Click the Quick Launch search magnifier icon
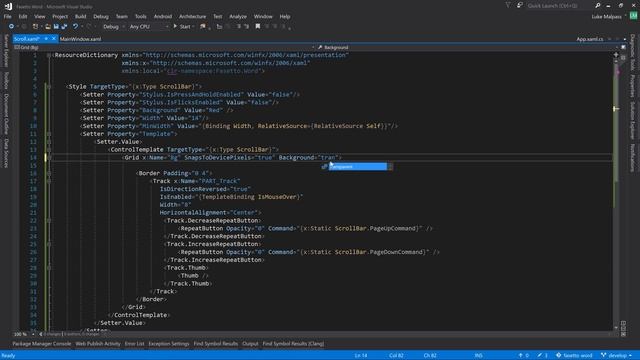Screen dimensions: 640x360 pyautogui.click(x=598, y=6)
